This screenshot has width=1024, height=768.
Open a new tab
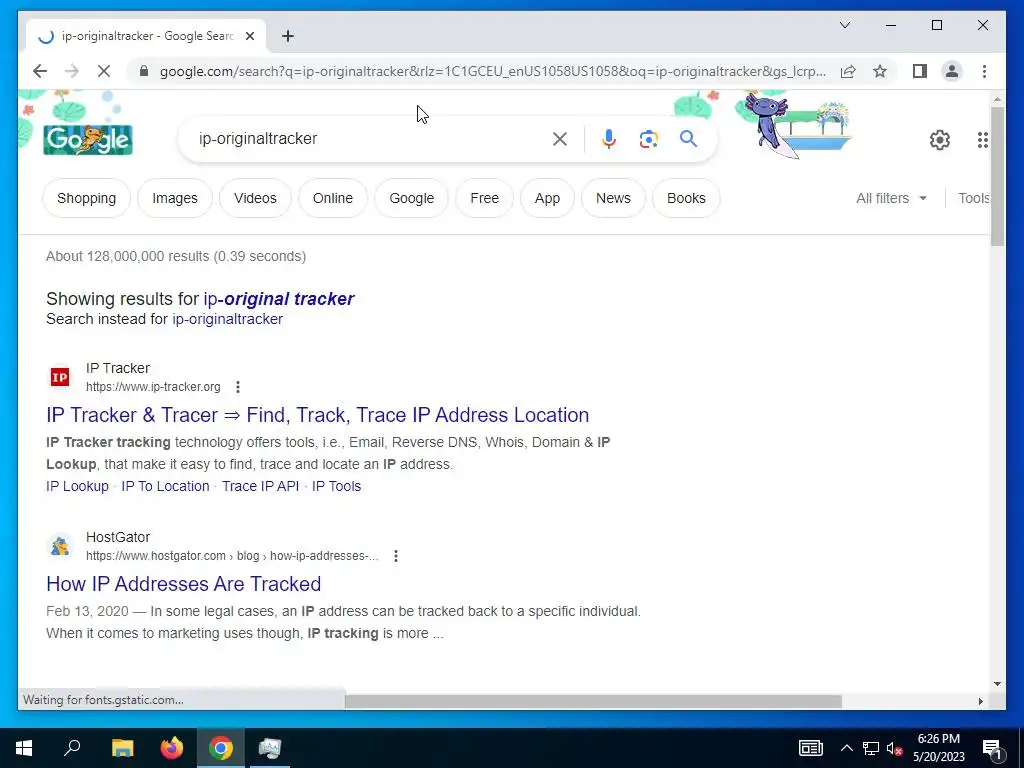(288, 36)
